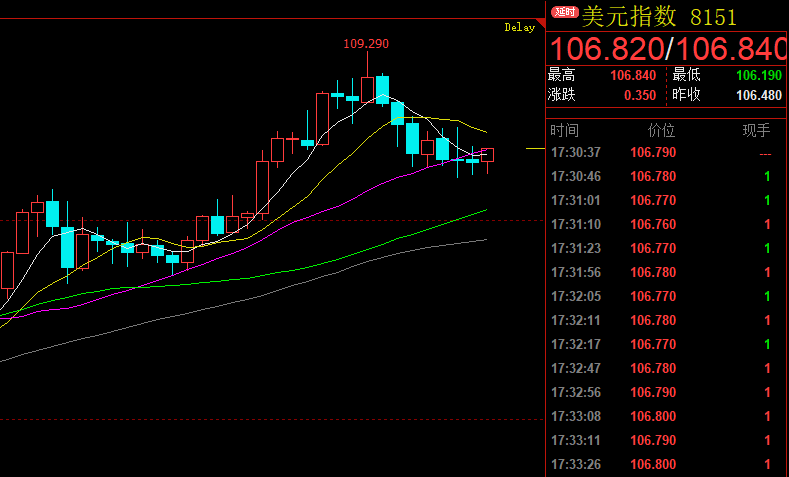Click the red corner triangle beside Delay
Viewport: 789px width, 477px height.
(541, 23)
